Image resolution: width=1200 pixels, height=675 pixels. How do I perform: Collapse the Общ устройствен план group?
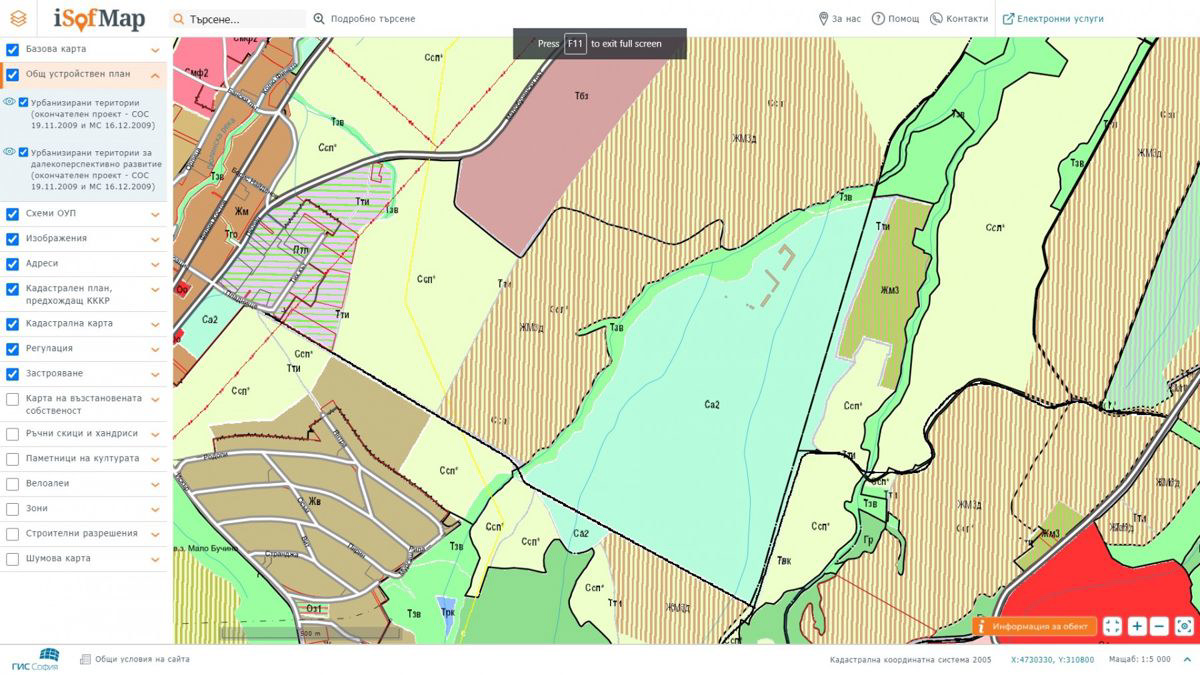pyautogui.click(x=156, y=75)
